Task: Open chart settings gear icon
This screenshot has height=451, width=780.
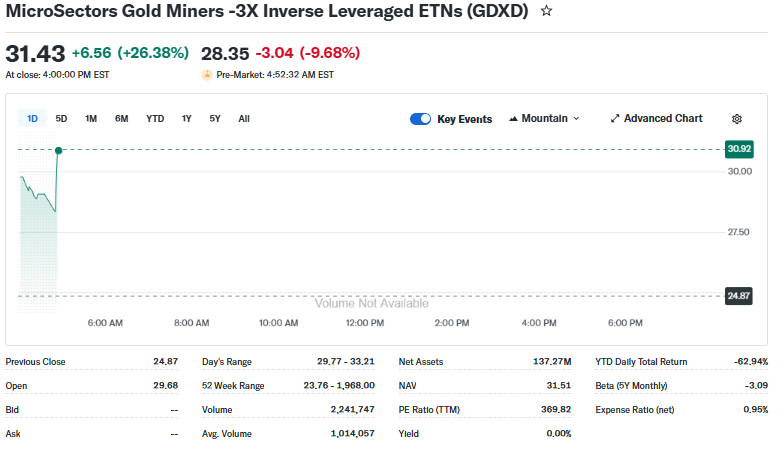Action: pyautogui.click(x=737, y=119)
